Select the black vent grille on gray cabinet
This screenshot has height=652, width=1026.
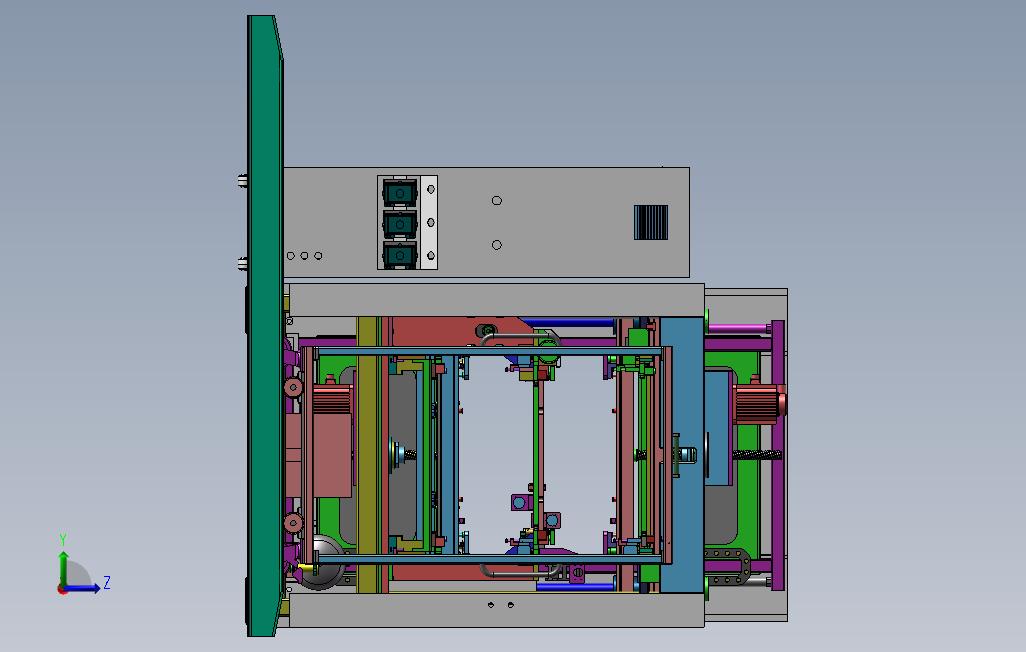click(651, 223)
